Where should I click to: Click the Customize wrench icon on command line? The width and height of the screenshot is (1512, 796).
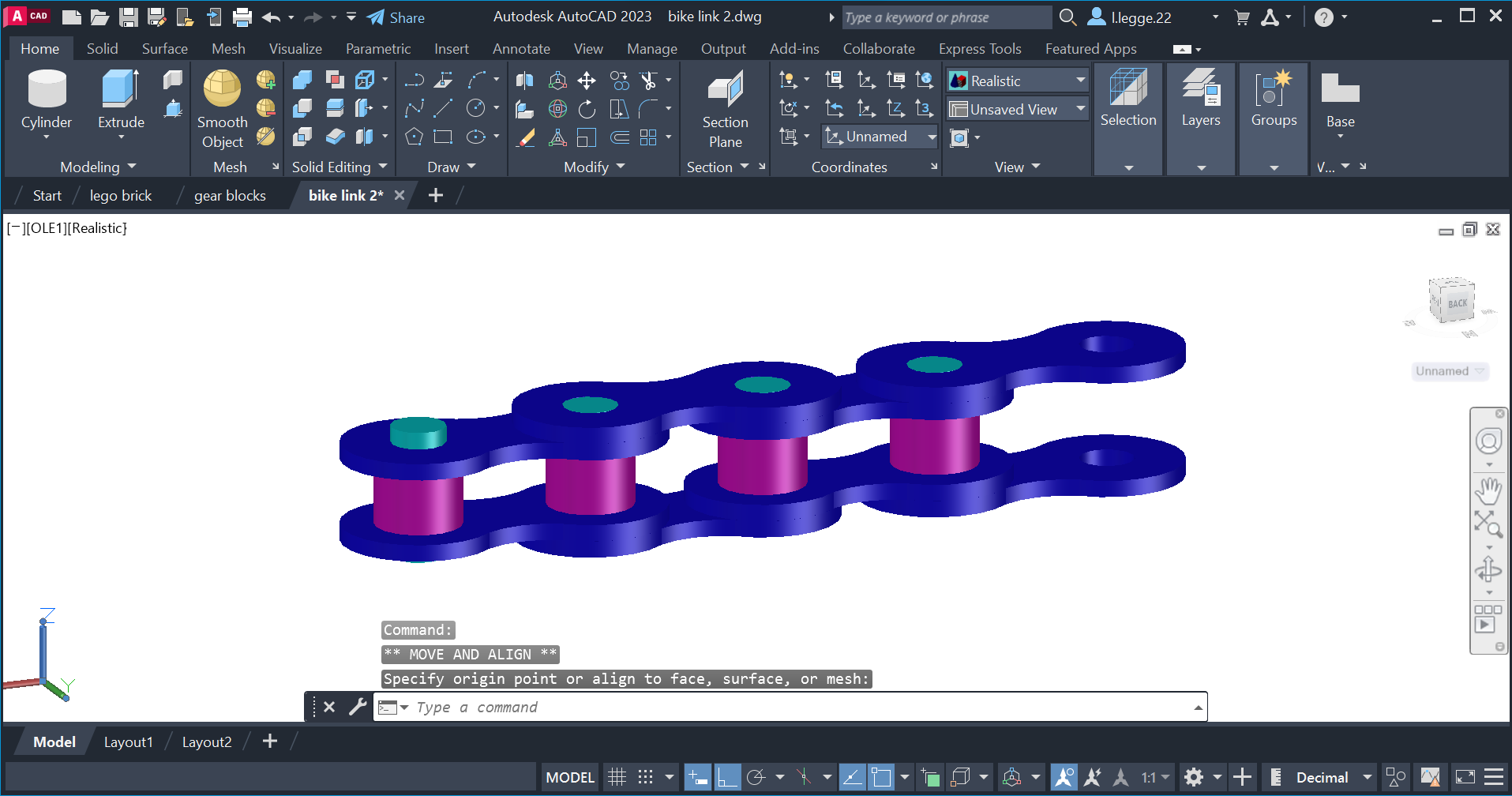pos(358,706)
